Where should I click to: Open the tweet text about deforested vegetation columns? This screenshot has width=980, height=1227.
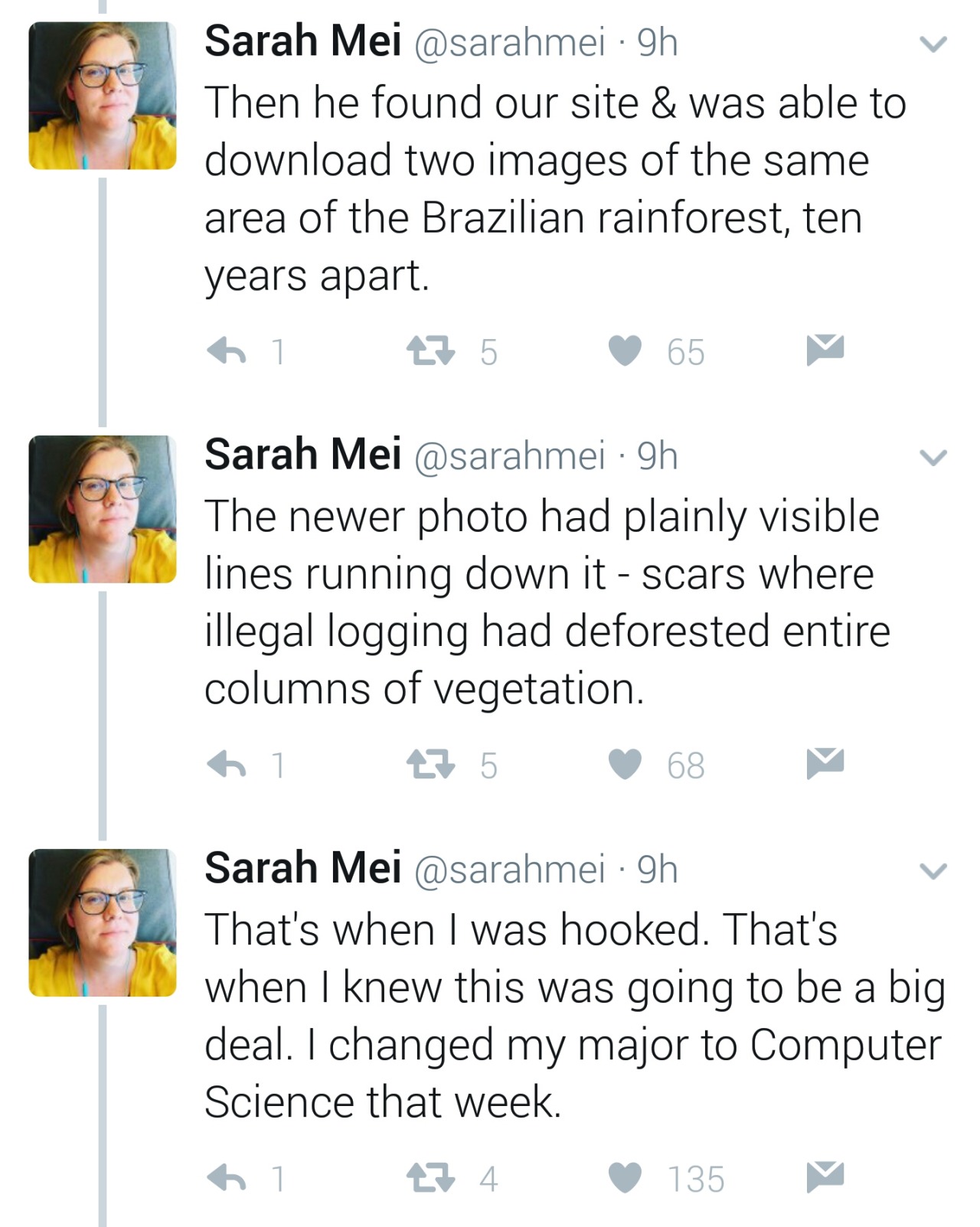pyautogui.click(x=547, y=602)
